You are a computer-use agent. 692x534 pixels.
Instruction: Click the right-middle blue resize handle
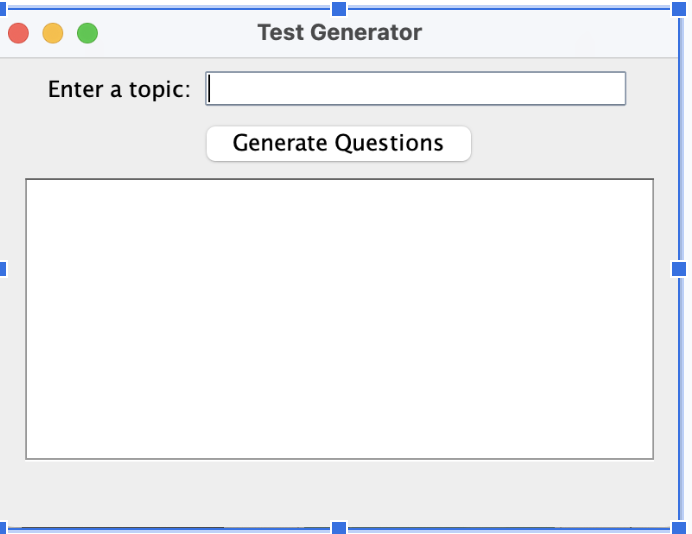(x=680, y=268)
